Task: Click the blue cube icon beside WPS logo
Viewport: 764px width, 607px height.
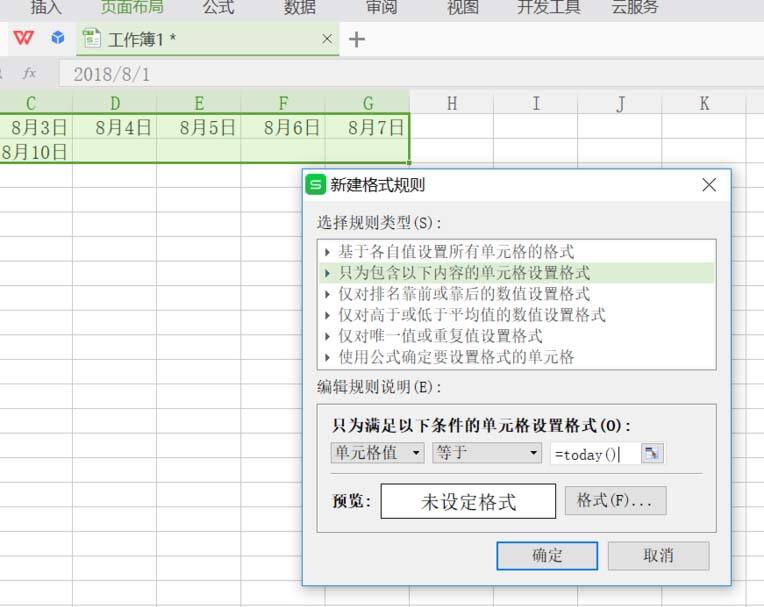Action: [58, 38]
